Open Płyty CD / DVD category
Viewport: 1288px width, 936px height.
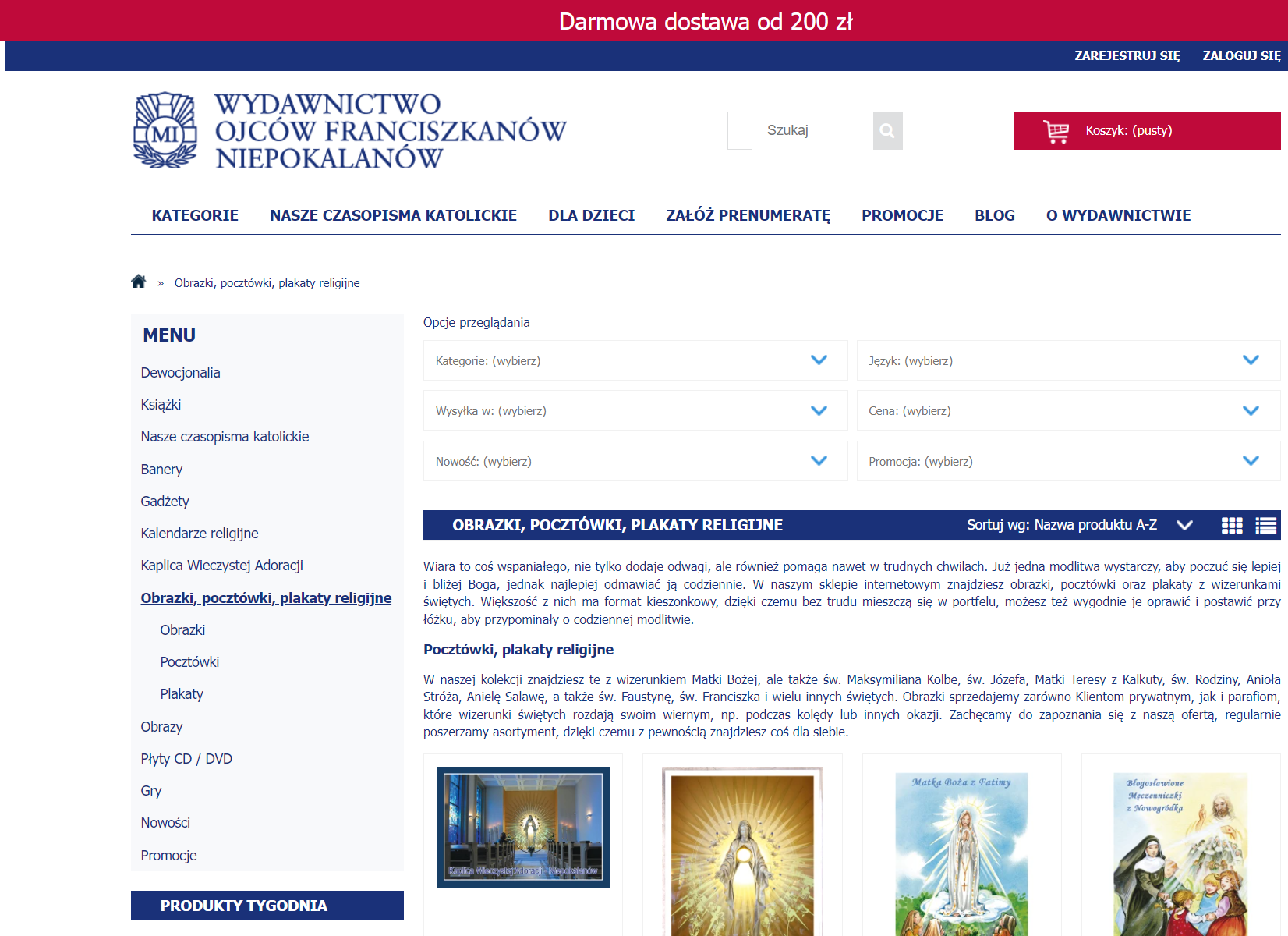(x=186, y=759)
